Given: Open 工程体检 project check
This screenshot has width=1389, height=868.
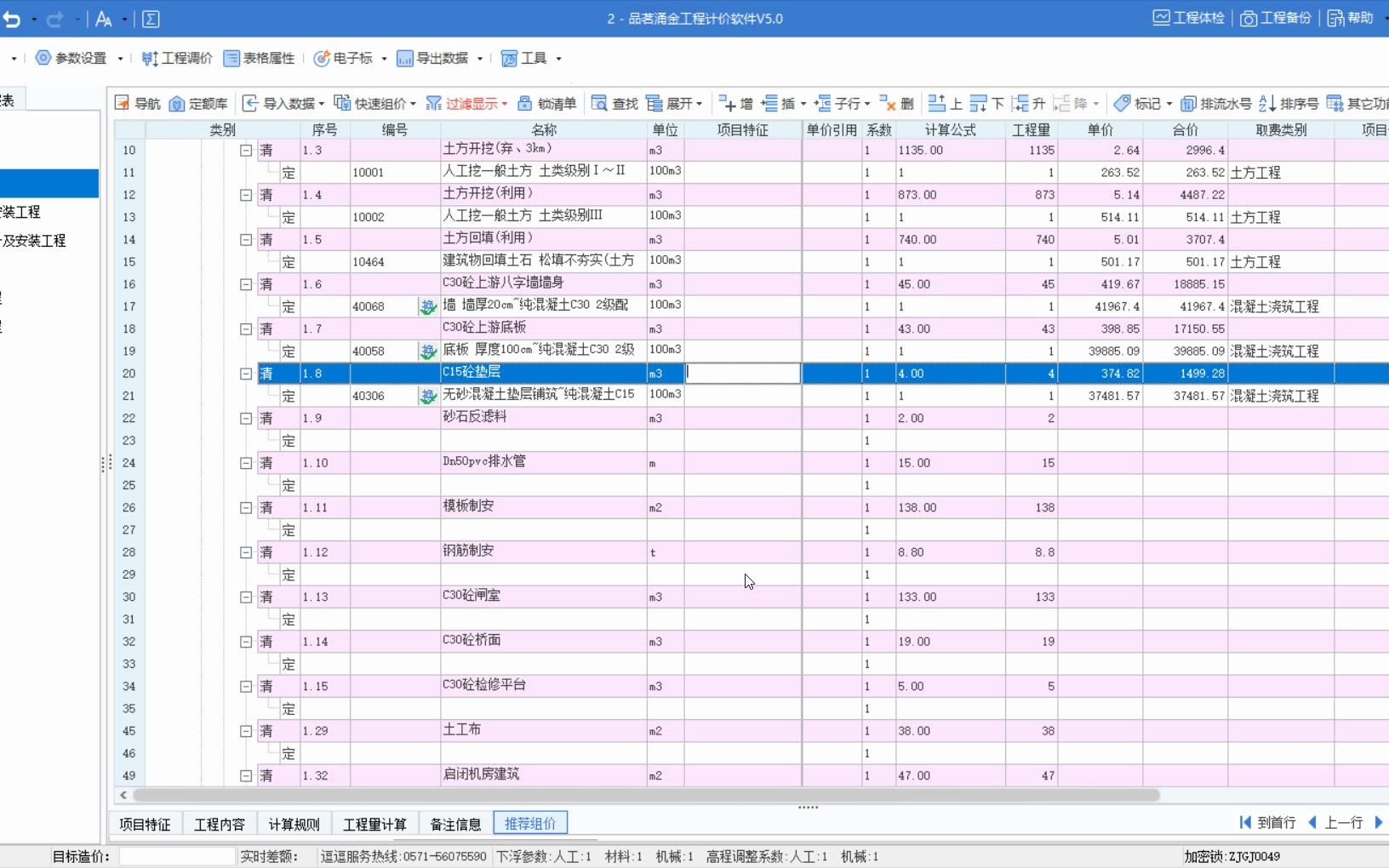Looking at the screenshot, I should (x=1188, y=18).
